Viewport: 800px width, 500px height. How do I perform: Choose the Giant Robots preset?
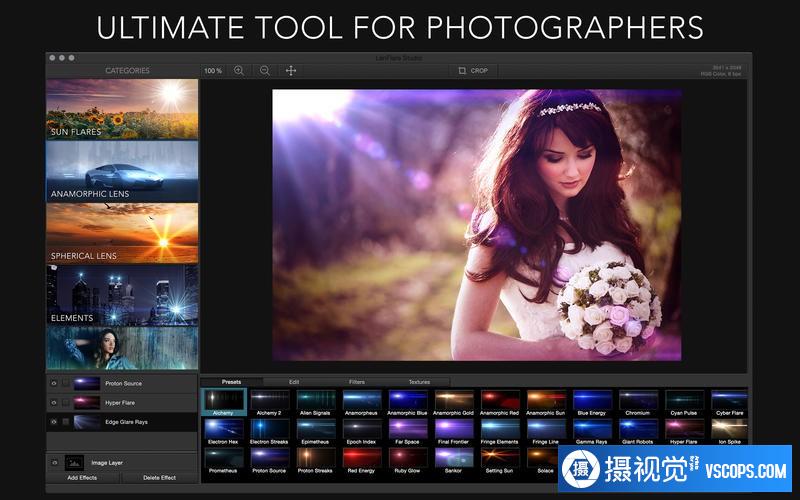tap(638, 432)
